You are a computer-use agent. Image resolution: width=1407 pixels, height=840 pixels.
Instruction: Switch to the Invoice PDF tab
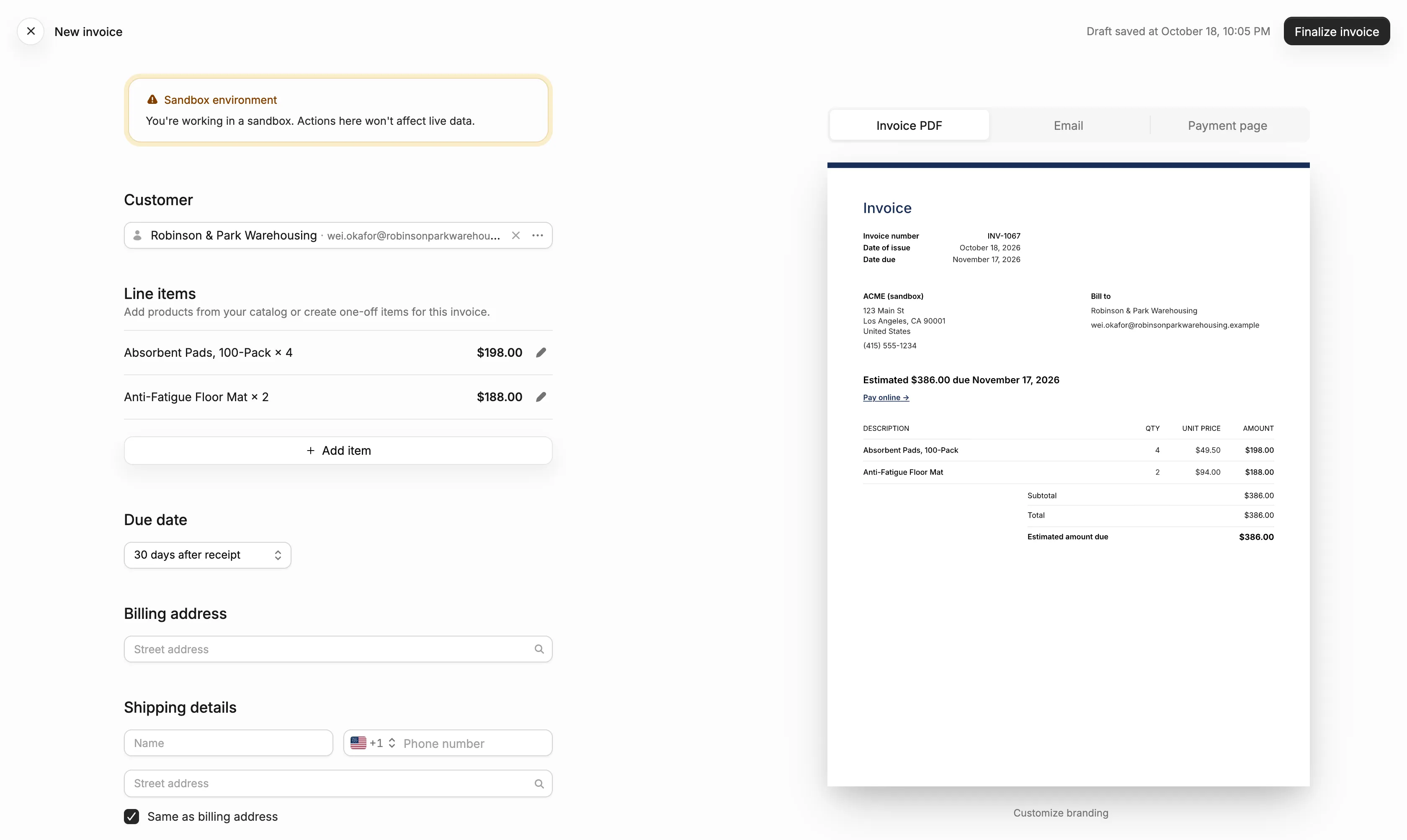coord(909,126)
